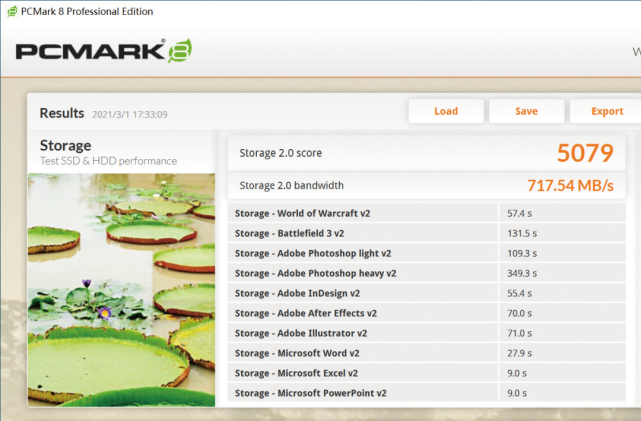The height and width of the screenshot is (421, 641).
Task: Click the score value 5079
Action: [x=585, y=153]
